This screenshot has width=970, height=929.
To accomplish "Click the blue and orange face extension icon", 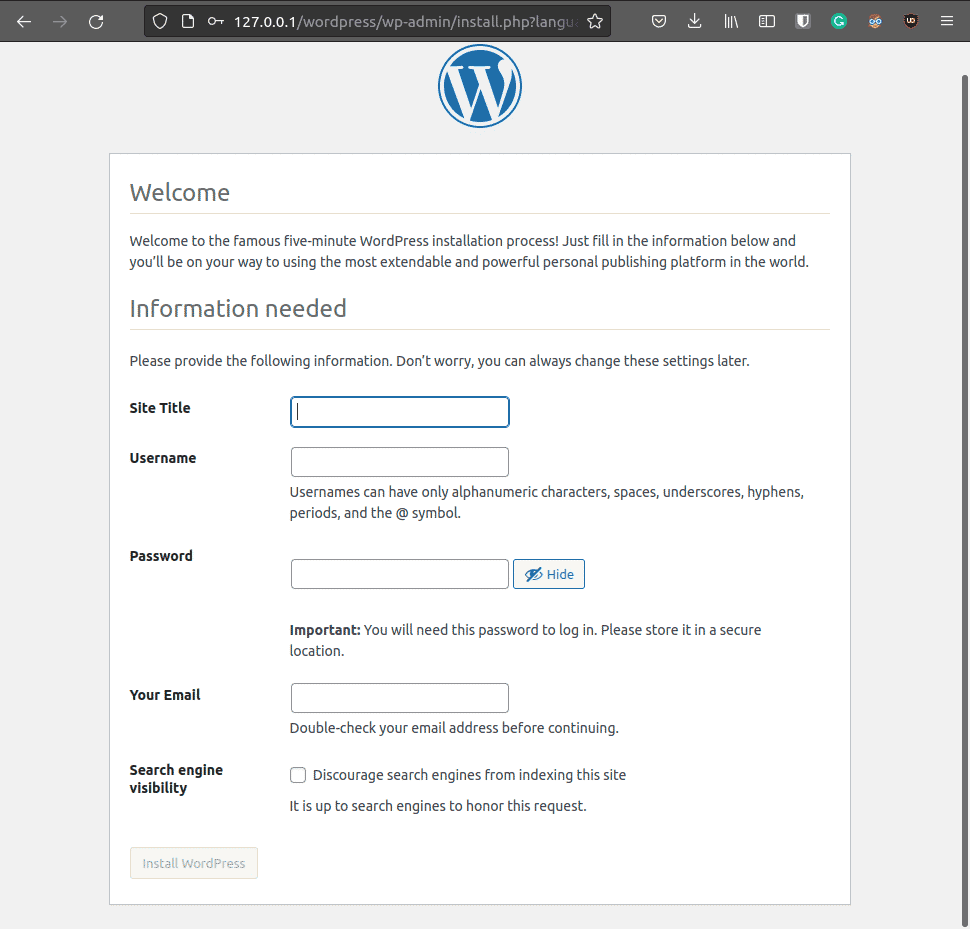I will coord(875,22).
